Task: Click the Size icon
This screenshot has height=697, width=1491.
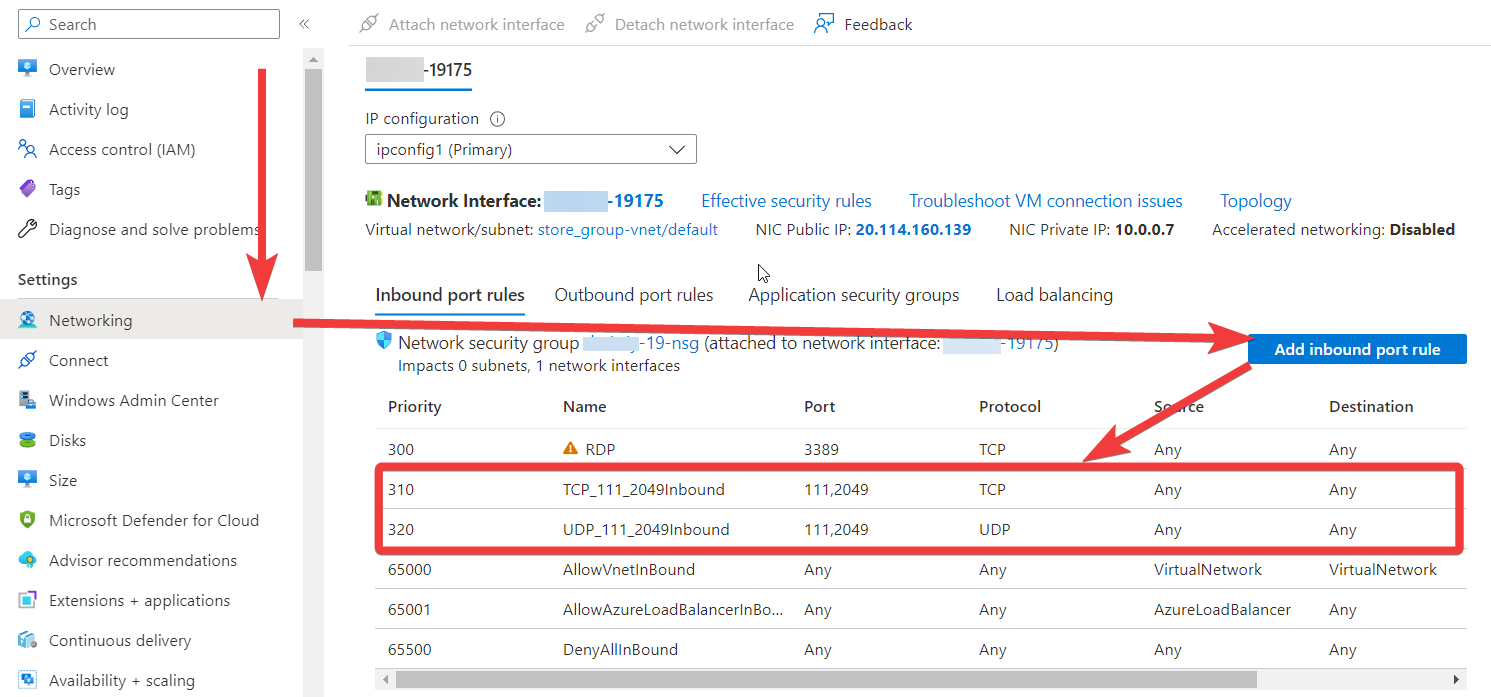Action: (x=28, y=480)
